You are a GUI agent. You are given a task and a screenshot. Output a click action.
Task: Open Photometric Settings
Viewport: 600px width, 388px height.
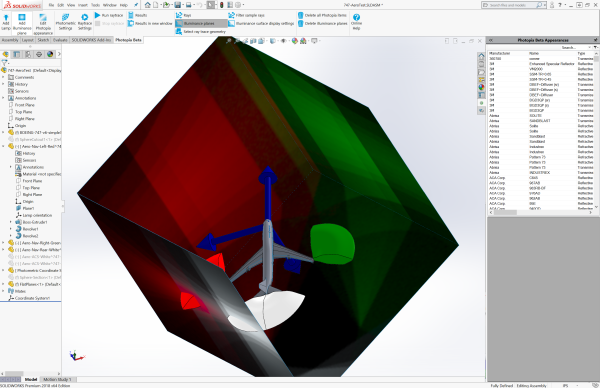(65, 22)
